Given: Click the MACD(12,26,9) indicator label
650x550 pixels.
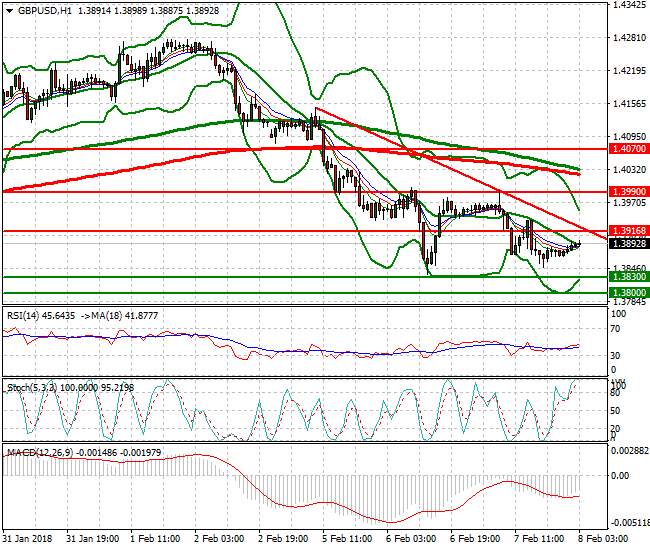Looking at the screenshot, I should (x=40, y=453).
